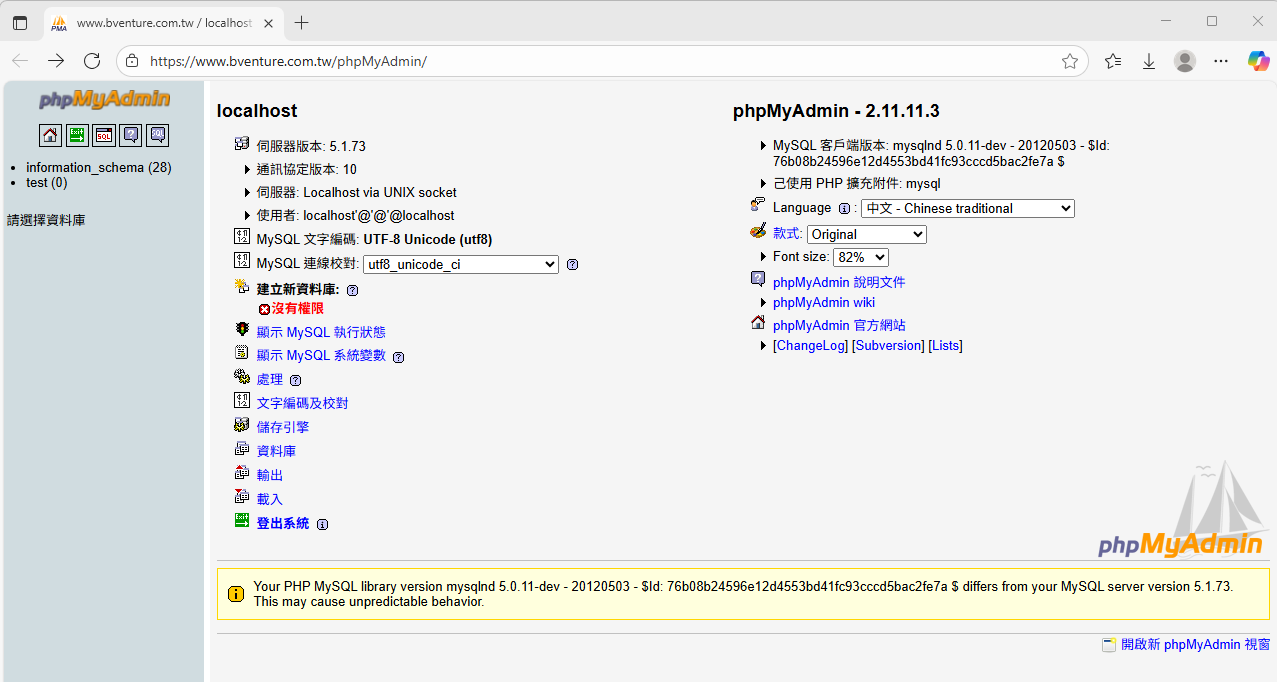The image size is (1277, 682).
Task: Select the www.bventure.com.tw / localhost browser tab
Action: point(163,22)
